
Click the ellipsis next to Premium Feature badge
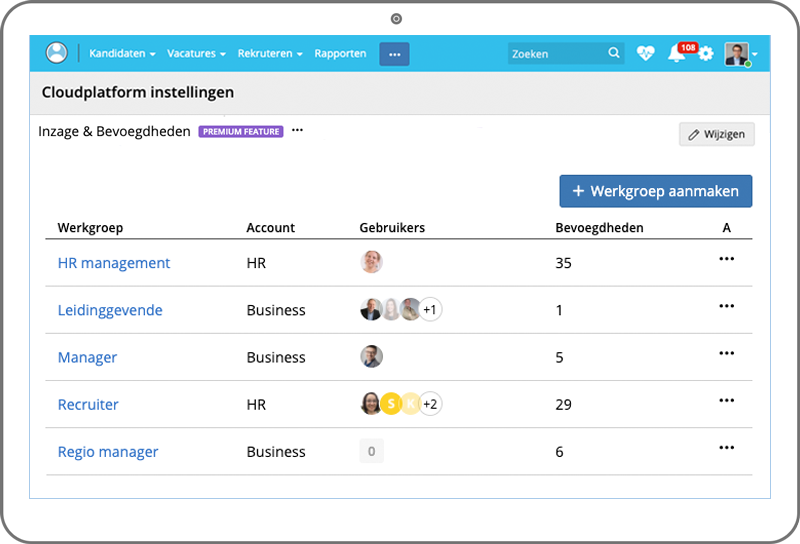pyautogui.click(x=297, y=131)
